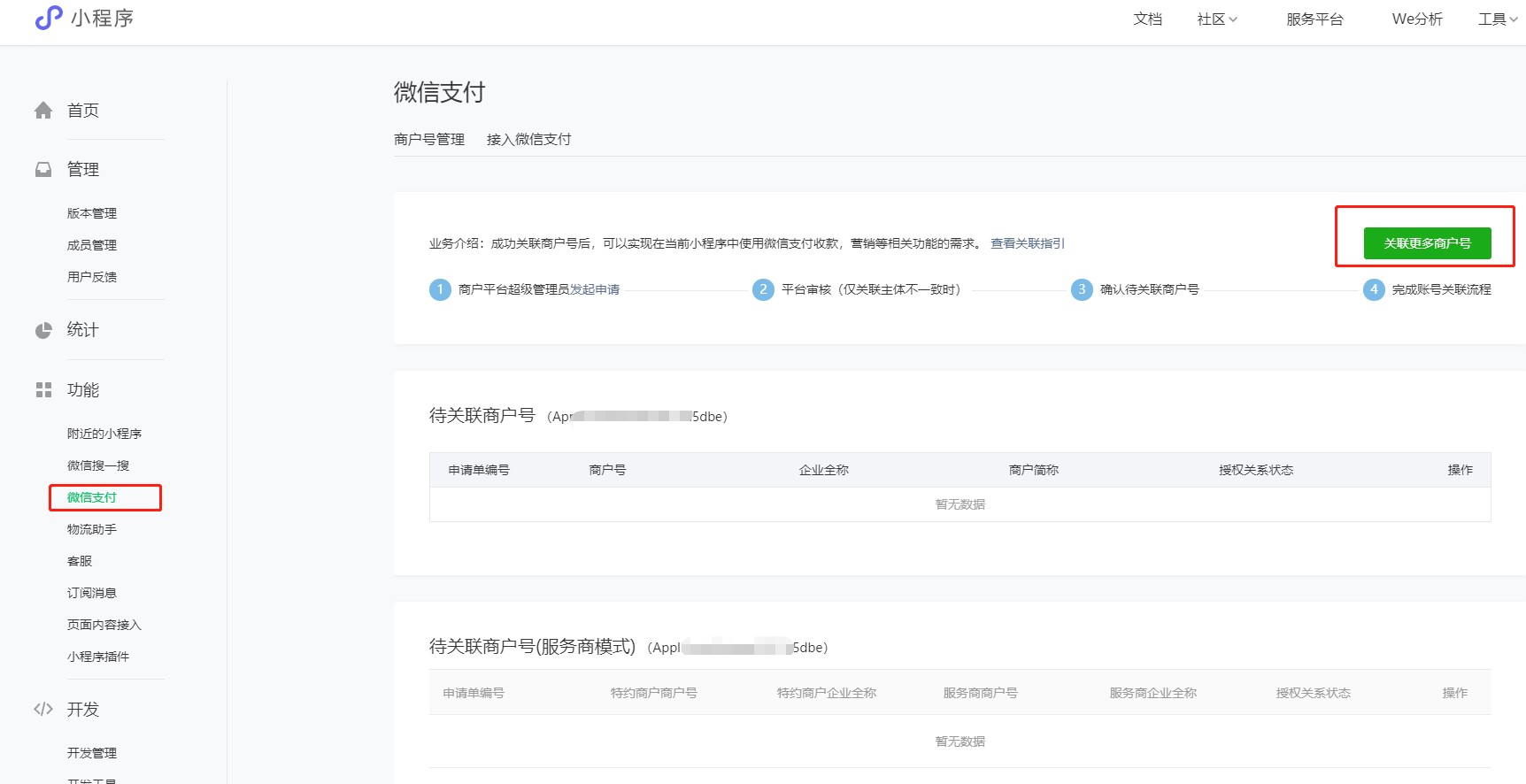This screenshot has width=1526, height=784.
Task: Click the 企业全称 column header
Action: pos(824,470)
